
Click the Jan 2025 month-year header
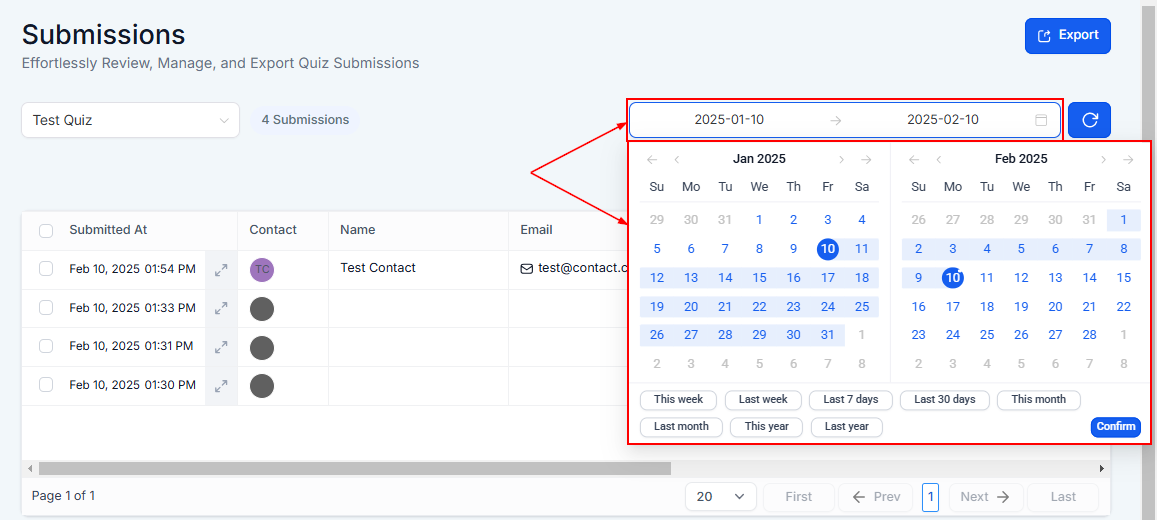click(x=759, y=159)
